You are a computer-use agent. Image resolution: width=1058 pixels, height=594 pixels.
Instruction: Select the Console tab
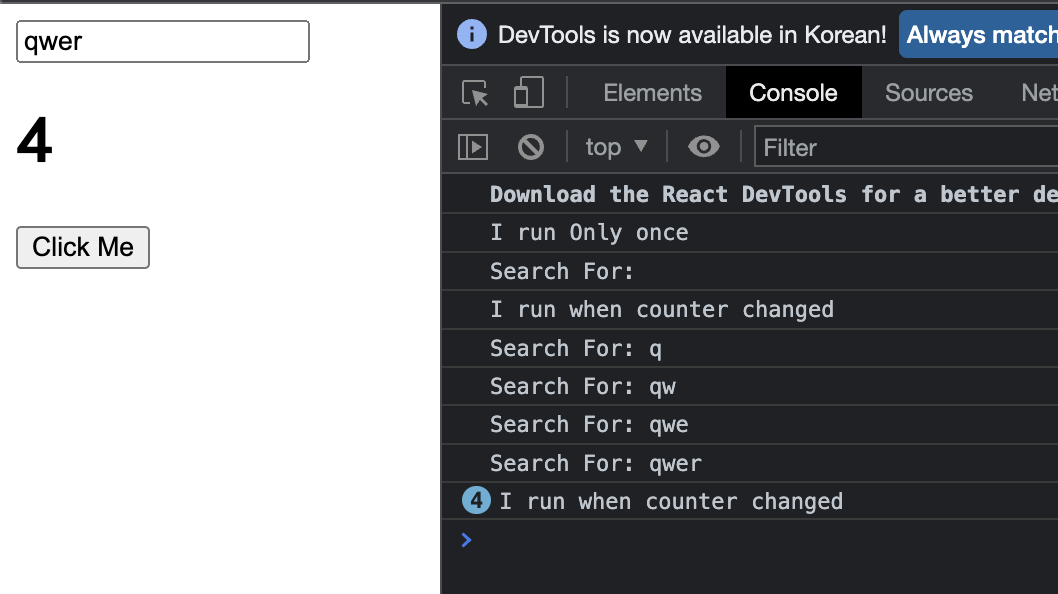[x=793, y=93]
